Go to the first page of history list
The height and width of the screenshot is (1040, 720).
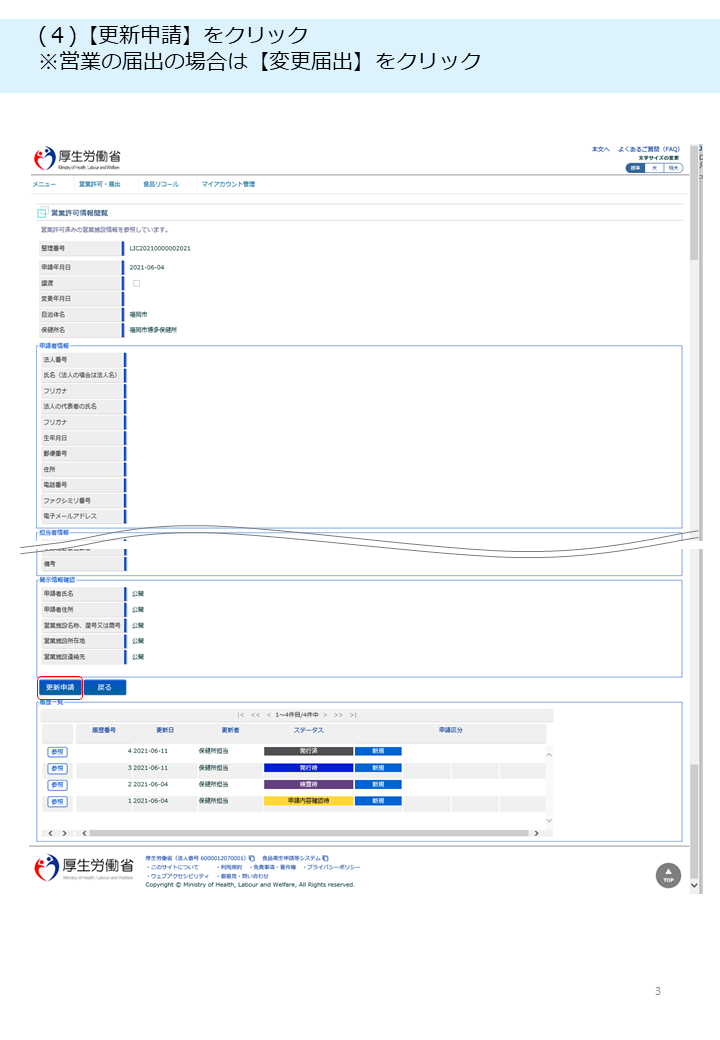[x=240, y=715]
